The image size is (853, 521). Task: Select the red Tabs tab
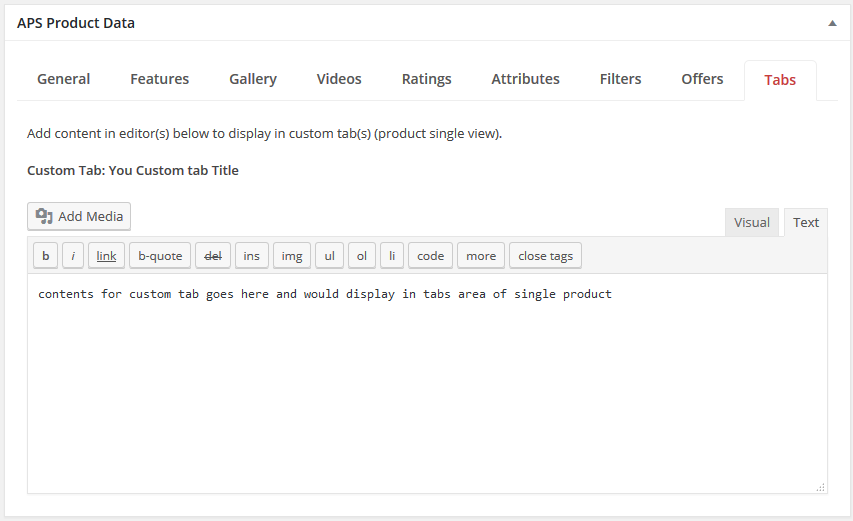780,80
